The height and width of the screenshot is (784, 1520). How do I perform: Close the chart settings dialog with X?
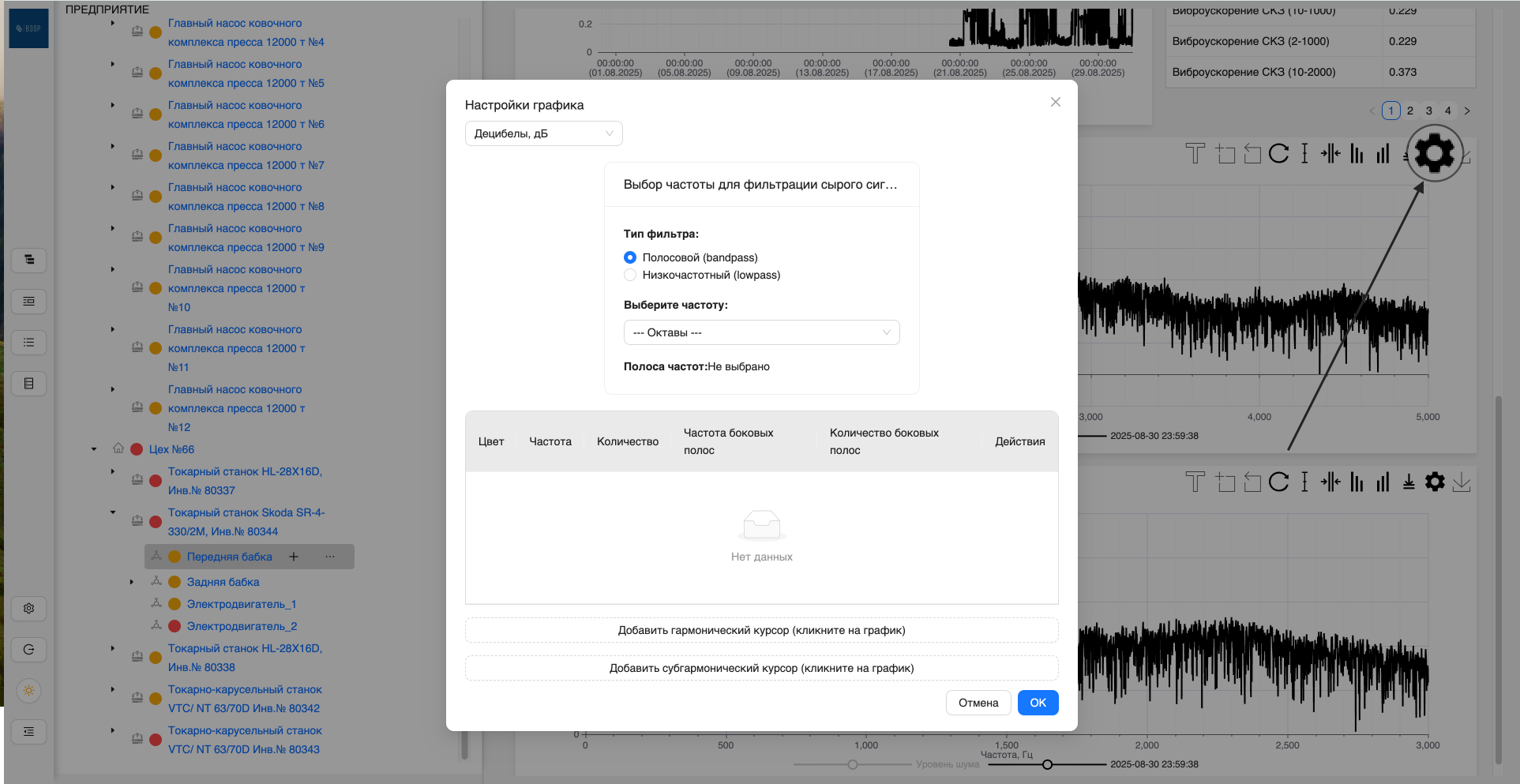point(1055,102)
